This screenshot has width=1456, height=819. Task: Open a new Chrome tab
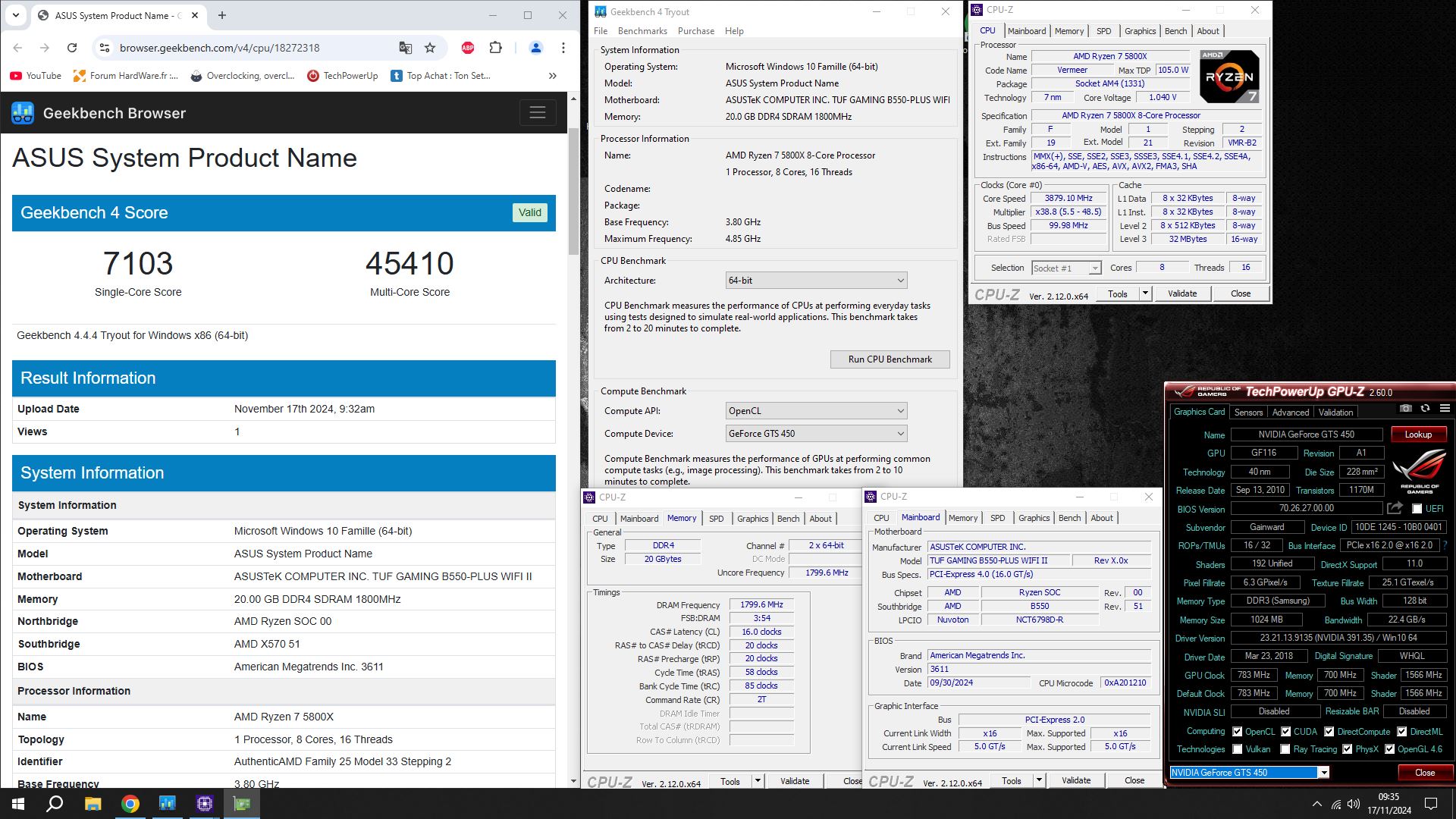pyautogui.click(x=222, y=15)
